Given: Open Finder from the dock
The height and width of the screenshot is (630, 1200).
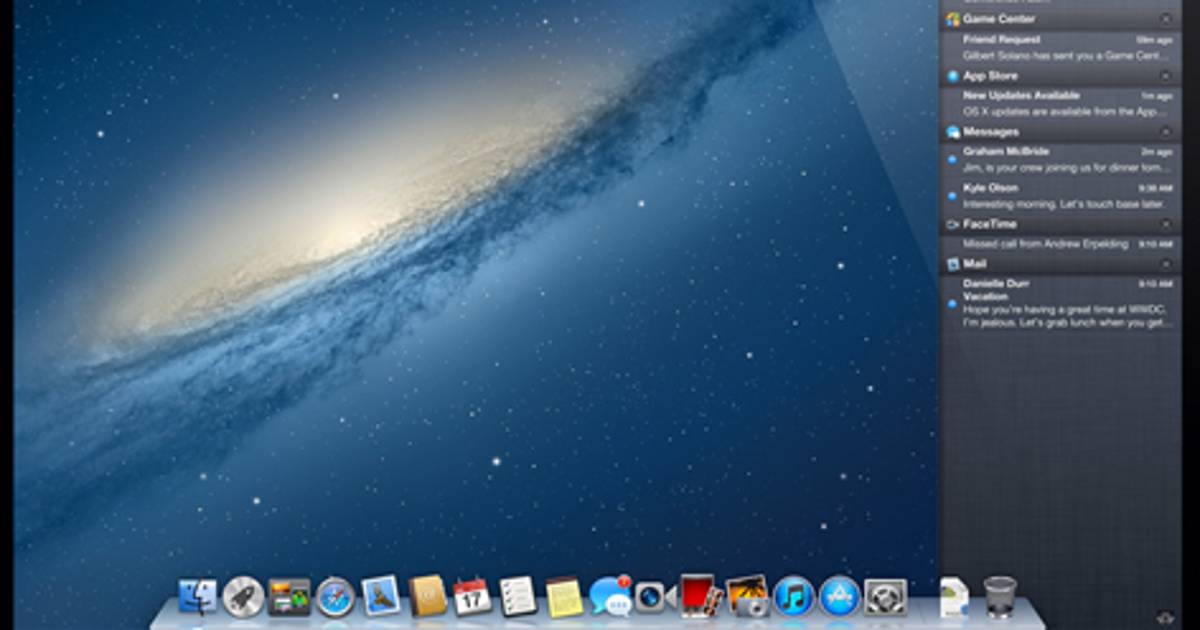Looking at the screenshot, I should click(x=197, y=597).
